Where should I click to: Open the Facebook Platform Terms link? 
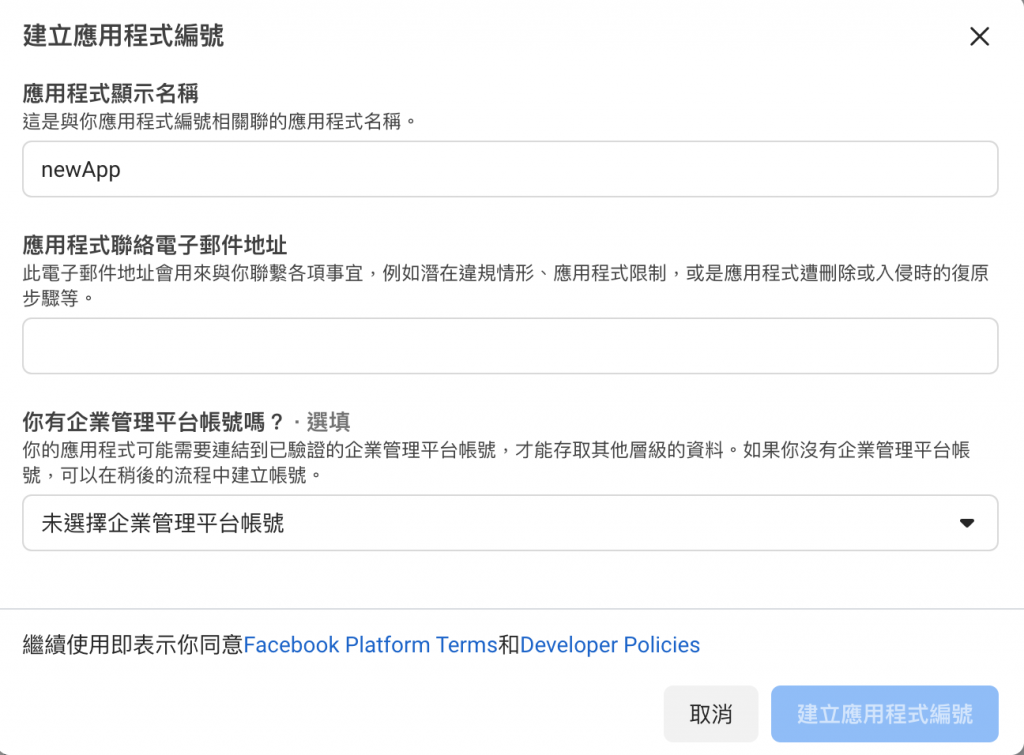pyautogui.click(x=370, y=645)
